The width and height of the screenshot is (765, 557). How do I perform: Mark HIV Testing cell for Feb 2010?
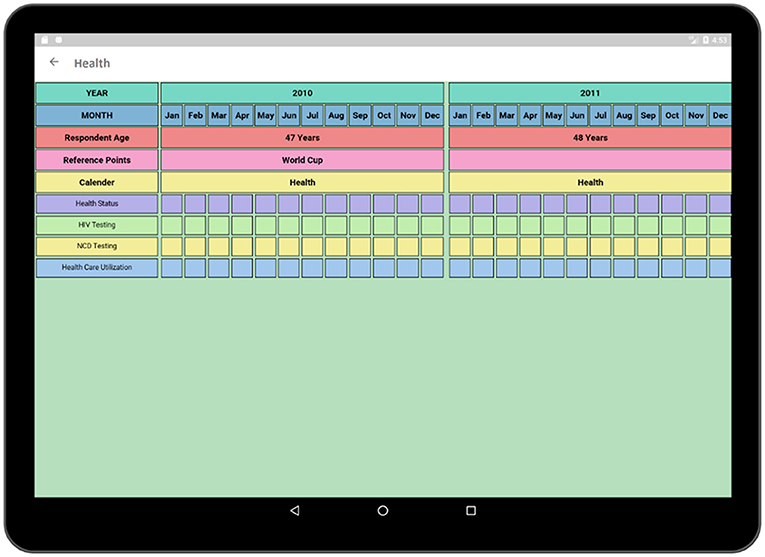195,225
